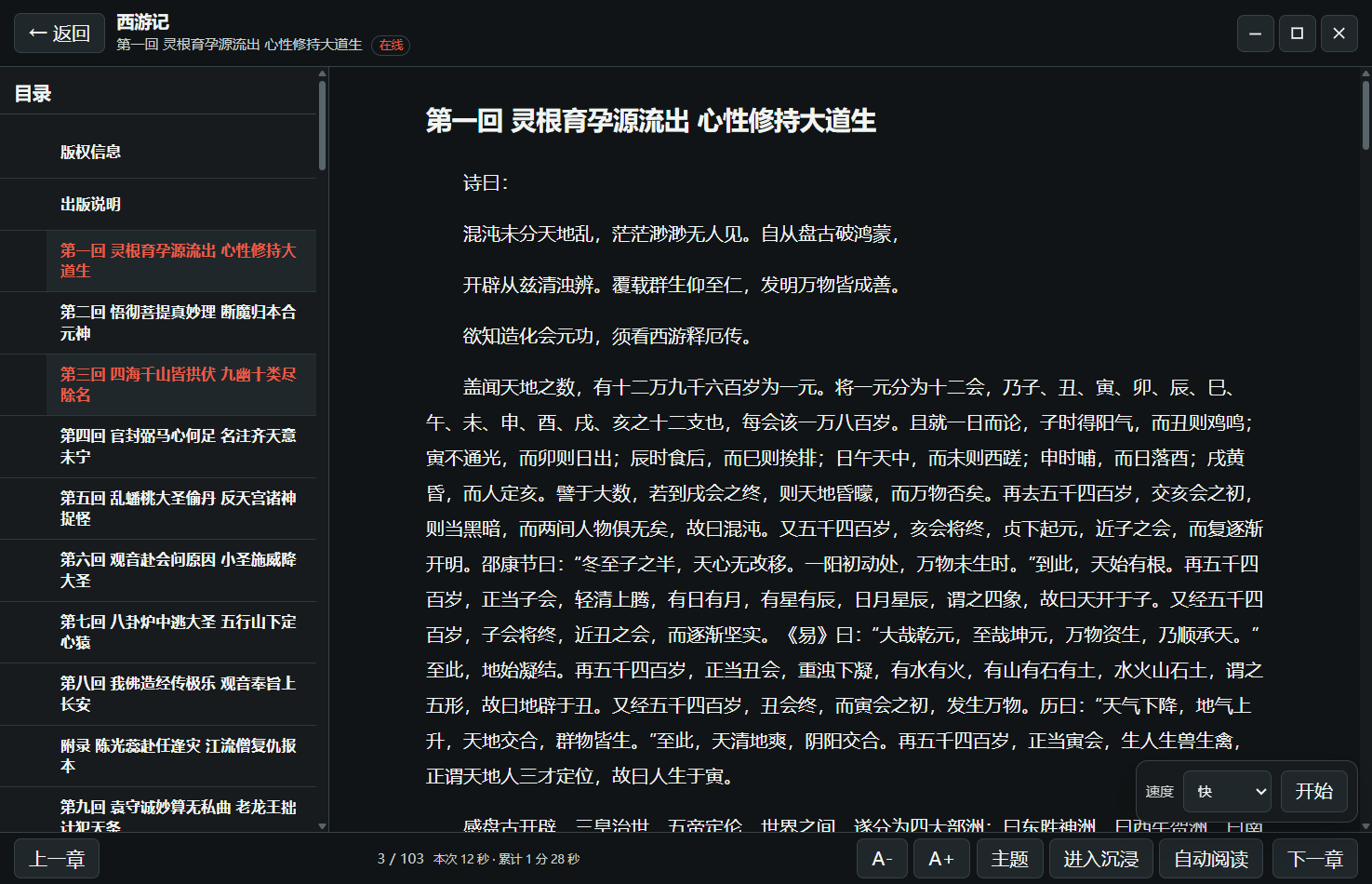Click the chapter heading 第一回 灵根育孕源流出
This screenshot has width=1372, height=884.
pos(651,121)
